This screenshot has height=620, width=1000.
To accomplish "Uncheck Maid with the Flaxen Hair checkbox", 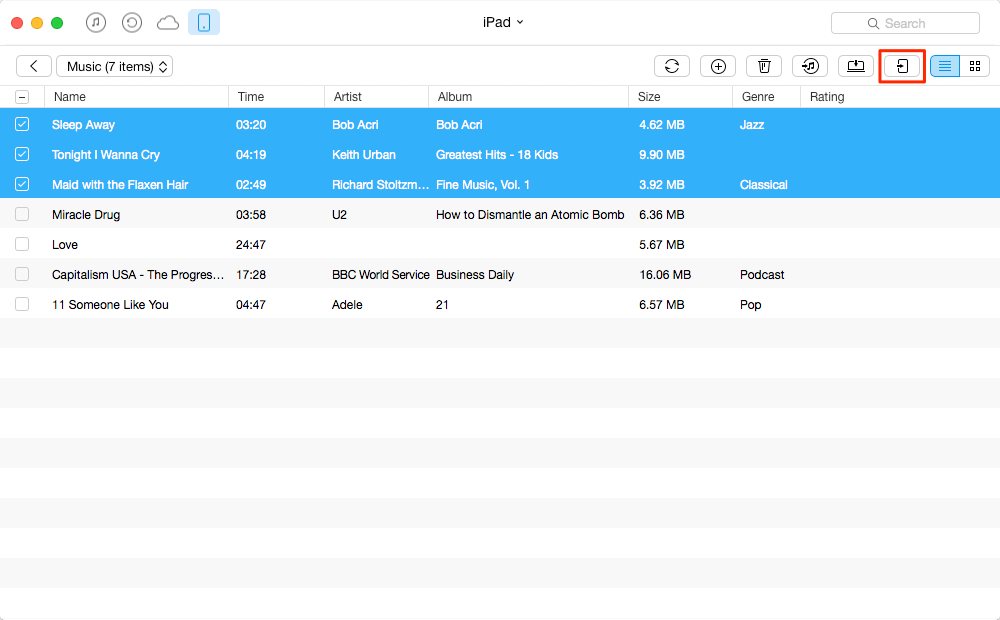I will [x=22, y=184].
